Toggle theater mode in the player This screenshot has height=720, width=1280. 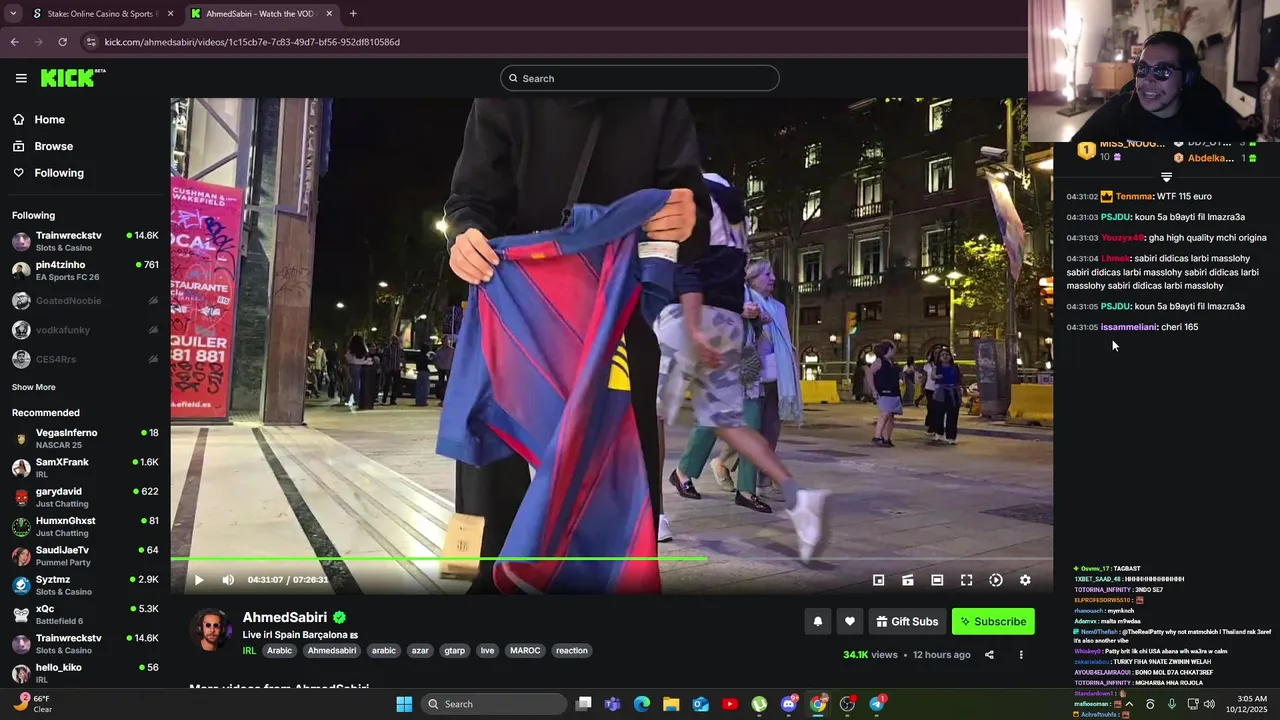[x=937, y=580]
